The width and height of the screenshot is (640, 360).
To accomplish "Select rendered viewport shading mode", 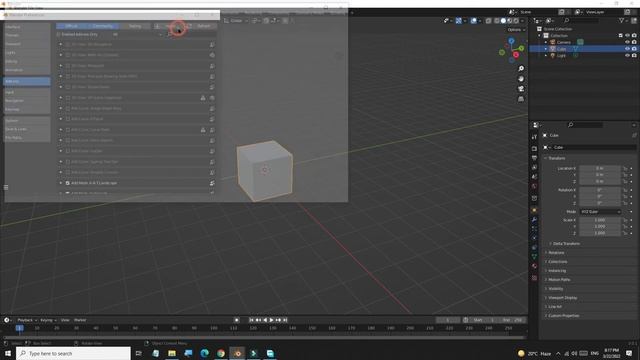I will point(516,20).
